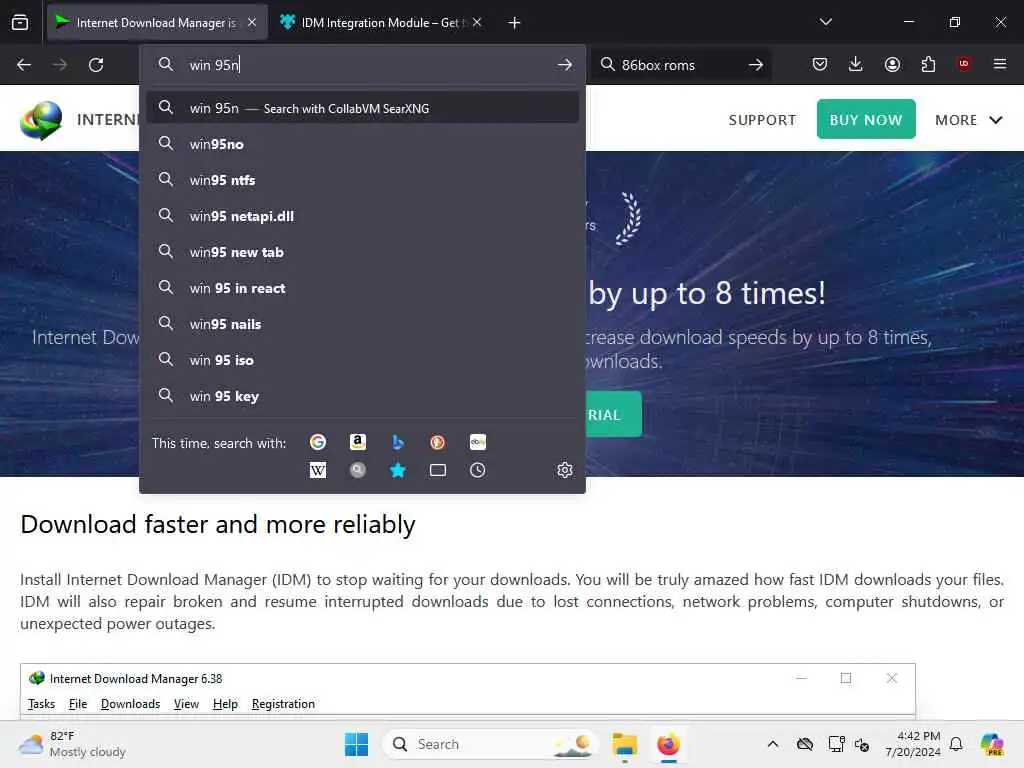Select the win95 netapi.dll suggestion

(362, 216)
